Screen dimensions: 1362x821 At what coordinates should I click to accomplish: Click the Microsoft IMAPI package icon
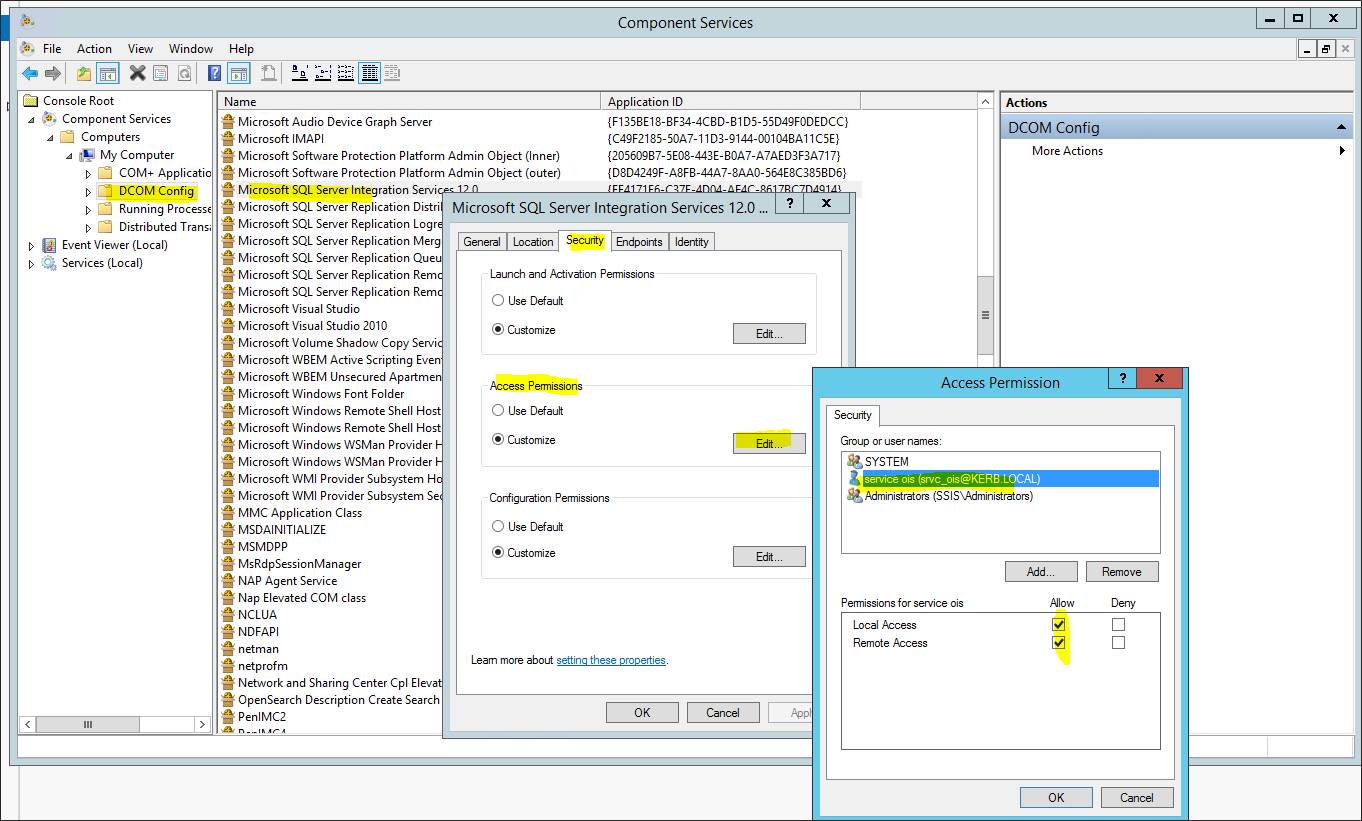[228, 139]
